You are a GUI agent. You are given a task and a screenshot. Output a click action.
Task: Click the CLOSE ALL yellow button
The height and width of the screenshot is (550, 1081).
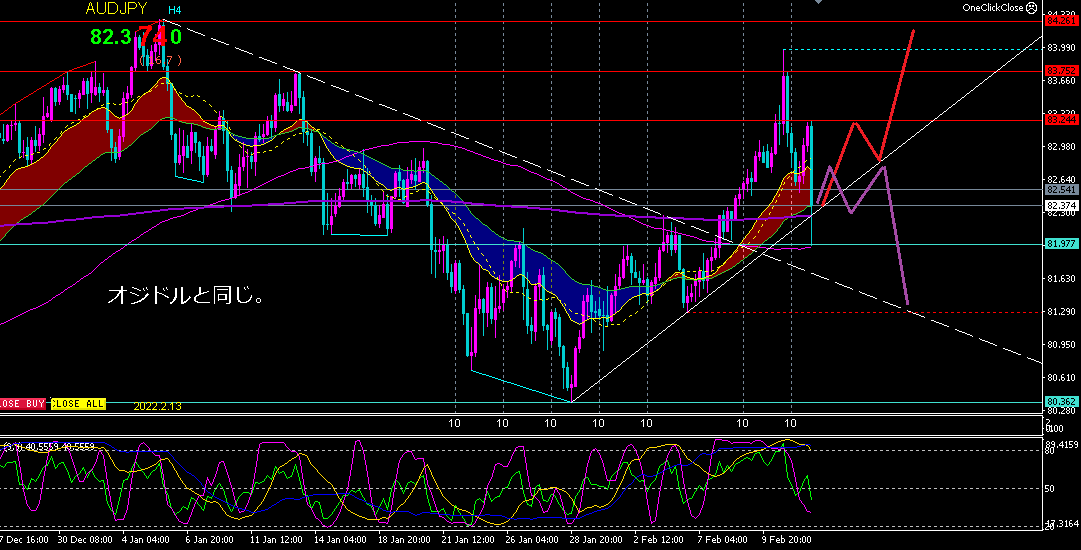(79, 404)
